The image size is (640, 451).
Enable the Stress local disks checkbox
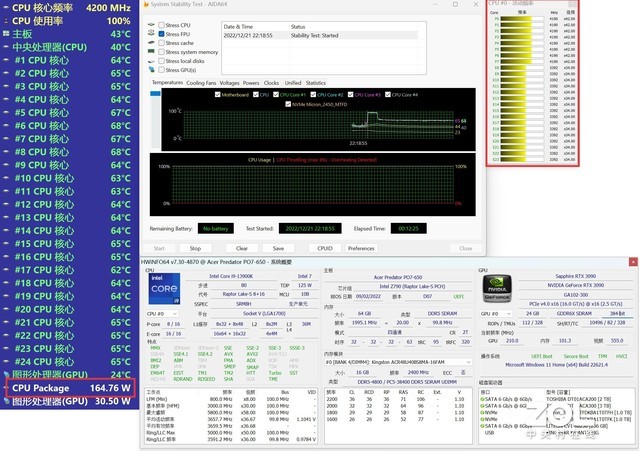coord(162,61)
